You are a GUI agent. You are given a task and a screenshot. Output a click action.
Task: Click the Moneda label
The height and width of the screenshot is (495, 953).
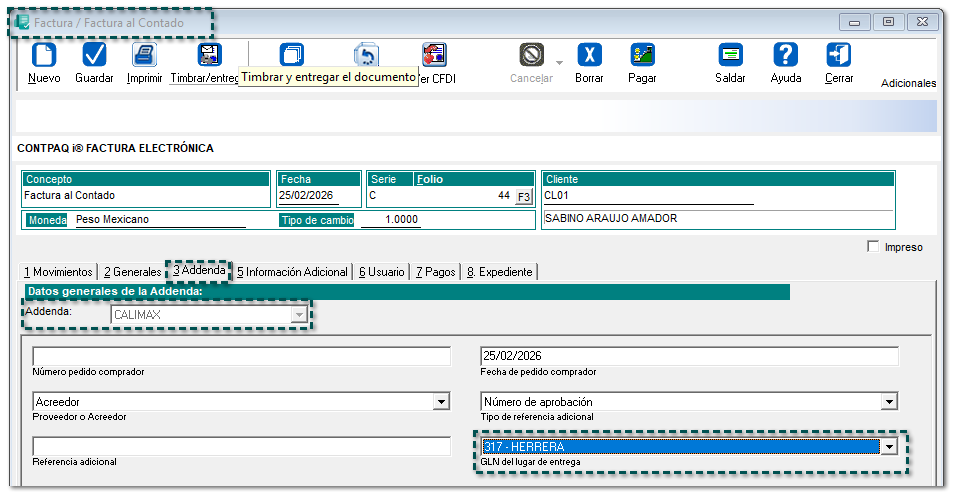pyautogui.click(x=47, y=220)
